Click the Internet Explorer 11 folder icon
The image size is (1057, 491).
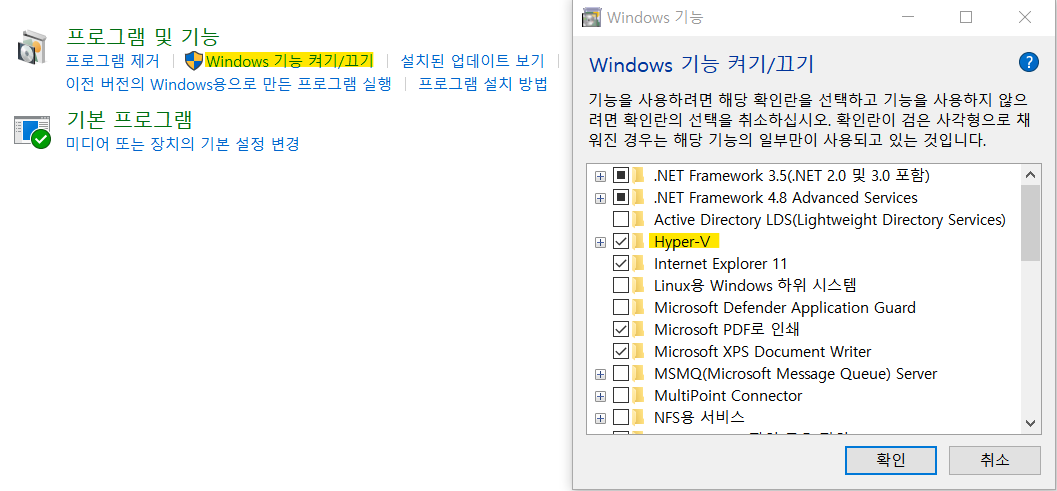click(638, 263)
